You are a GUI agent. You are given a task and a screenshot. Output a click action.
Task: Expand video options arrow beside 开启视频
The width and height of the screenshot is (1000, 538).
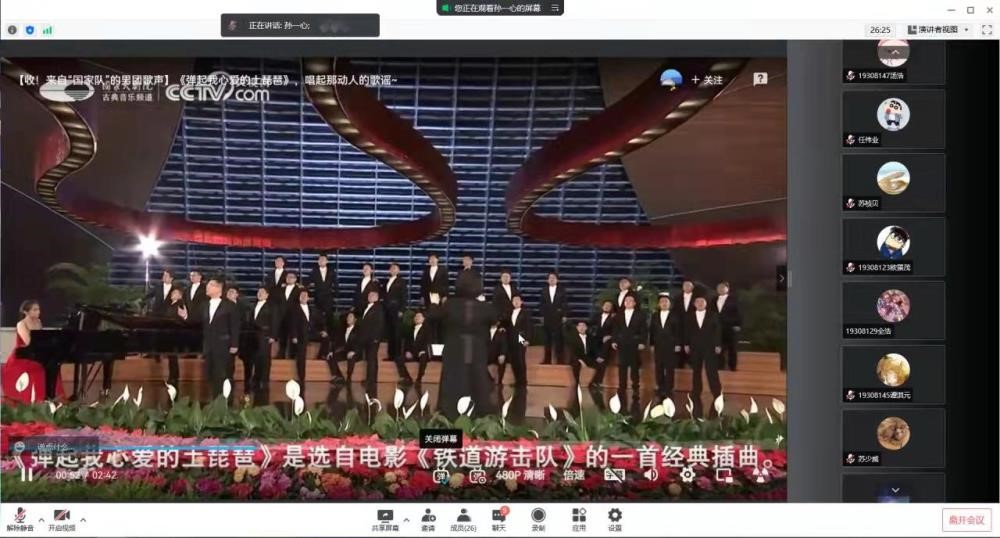pyautogui.click(x=83, y=519)
